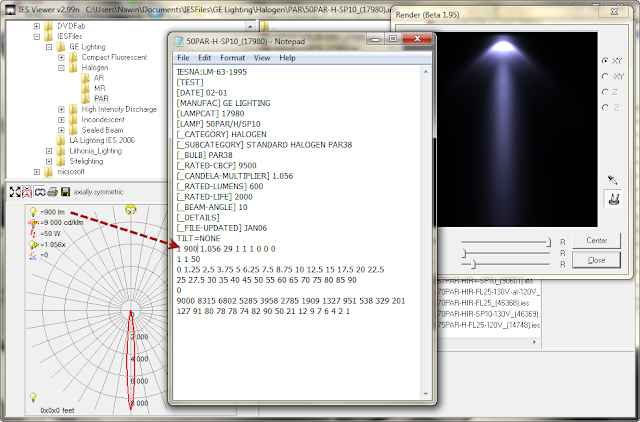Click the goggles view icon in toolbar
640x422 pixels.
tap(40, 192)
